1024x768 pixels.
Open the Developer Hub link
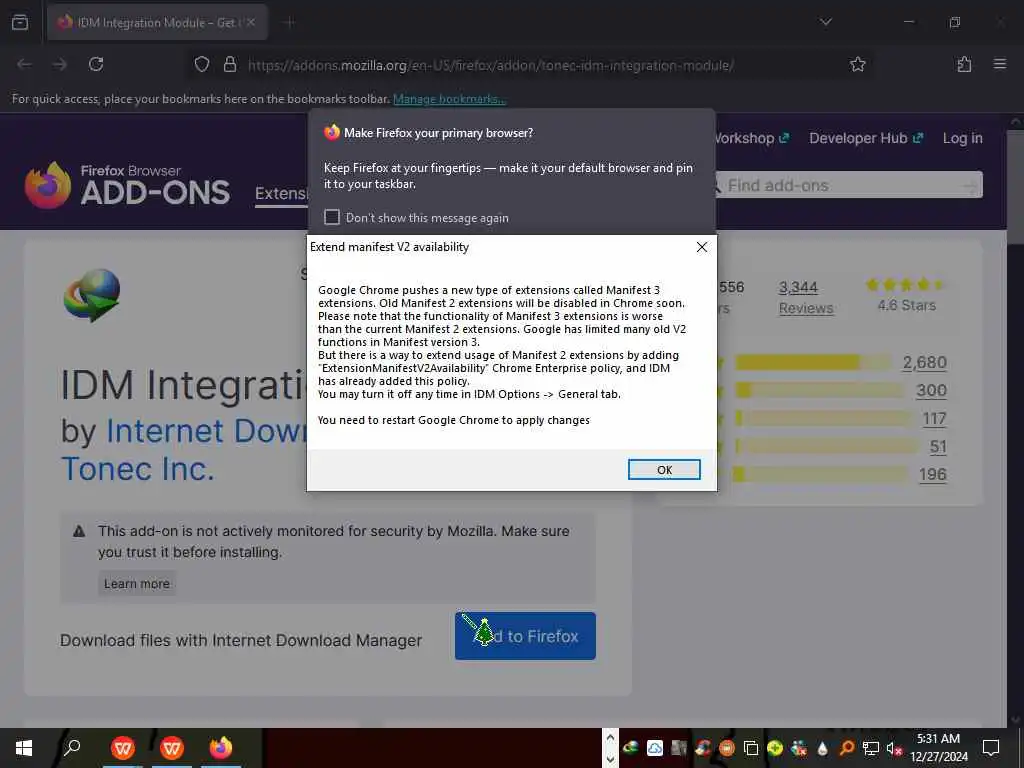pos(866,138)
